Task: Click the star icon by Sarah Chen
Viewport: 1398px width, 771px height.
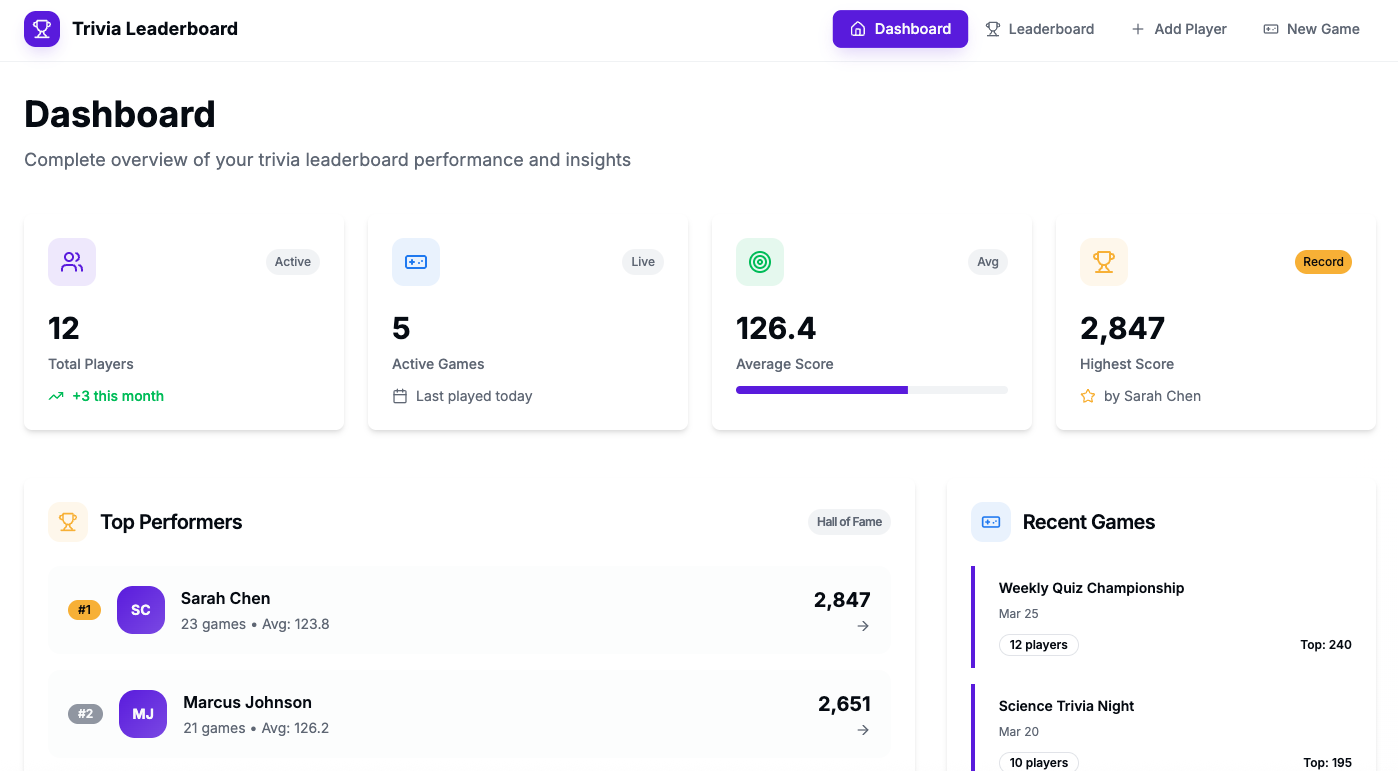Action: click(1088, 396)
